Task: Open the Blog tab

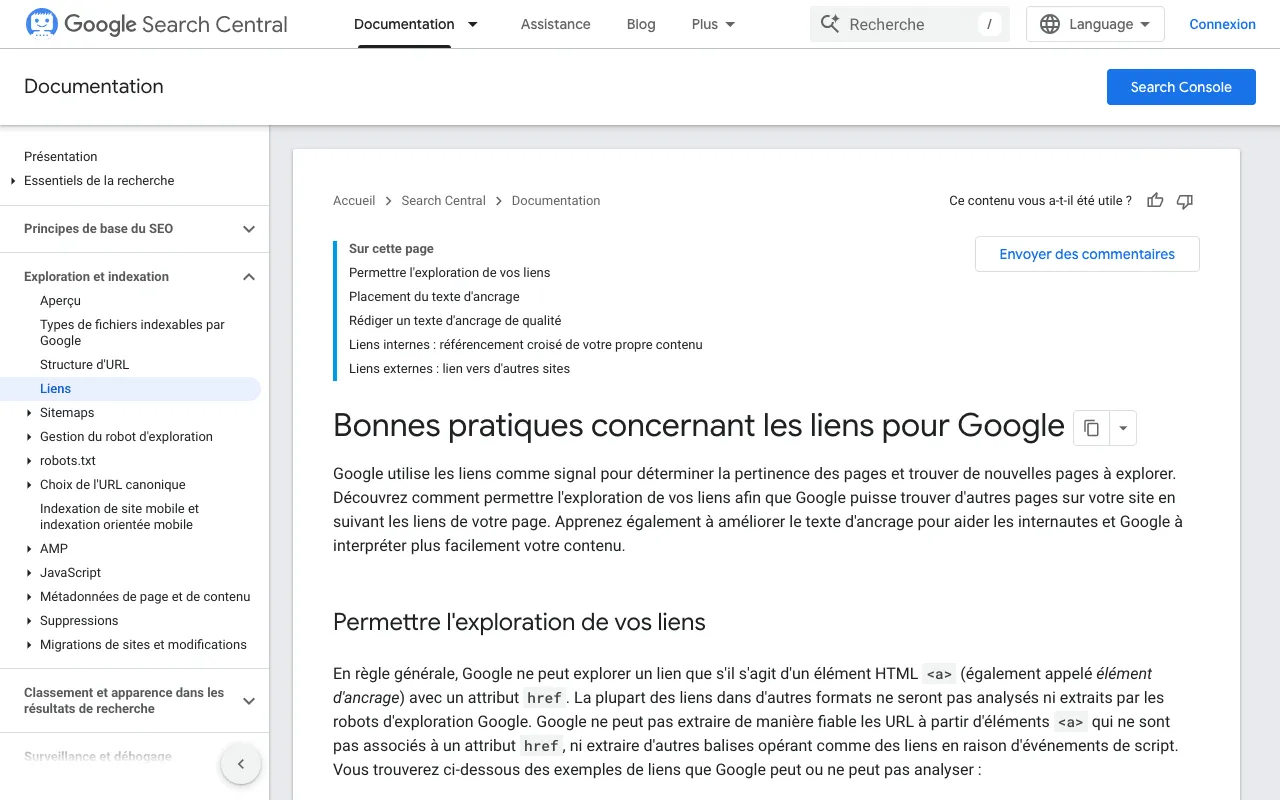Action: [641, 24]
